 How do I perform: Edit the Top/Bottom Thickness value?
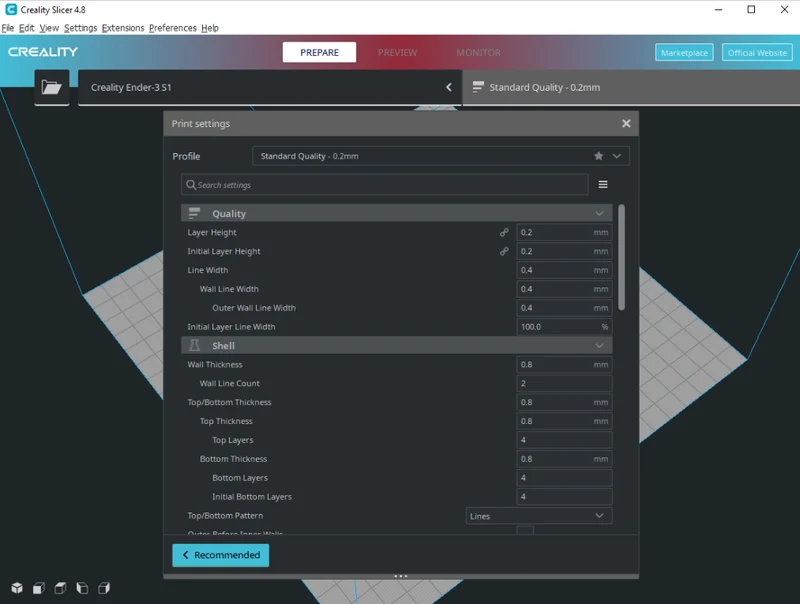point(564,402)
